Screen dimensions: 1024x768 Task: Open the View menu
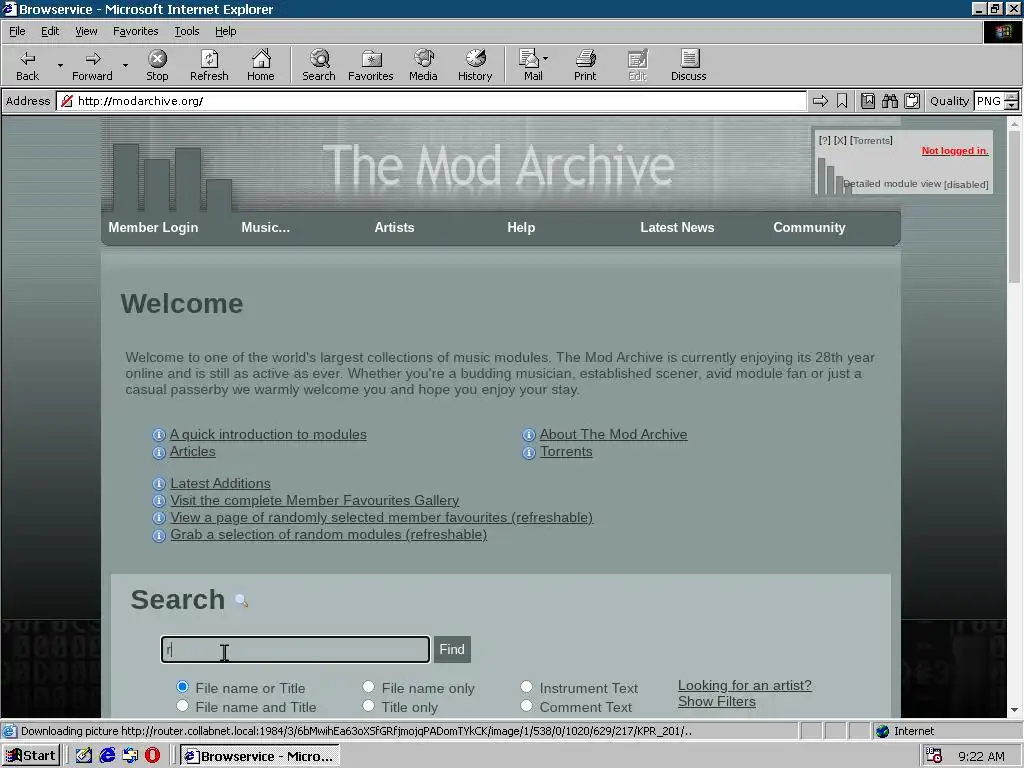point(86,31)
